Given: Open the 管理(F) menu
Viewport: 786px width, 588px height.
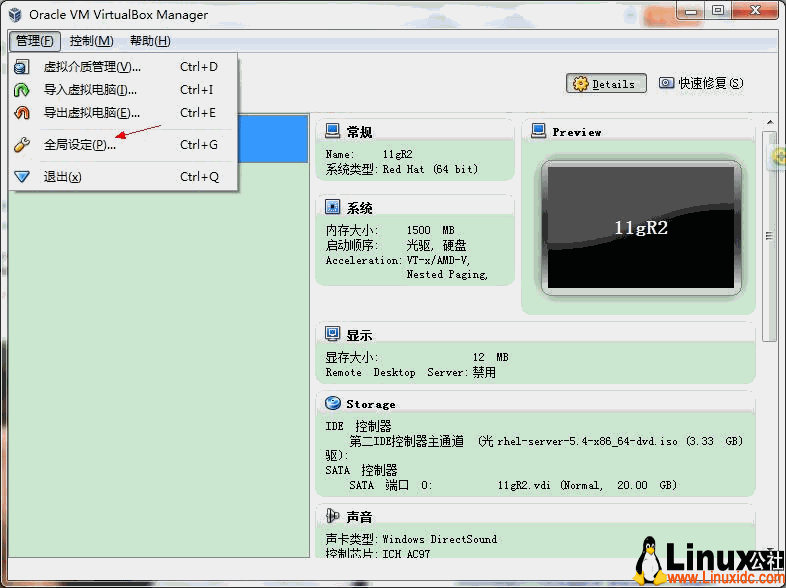Looking at the screenshot, I should [35, 41].
